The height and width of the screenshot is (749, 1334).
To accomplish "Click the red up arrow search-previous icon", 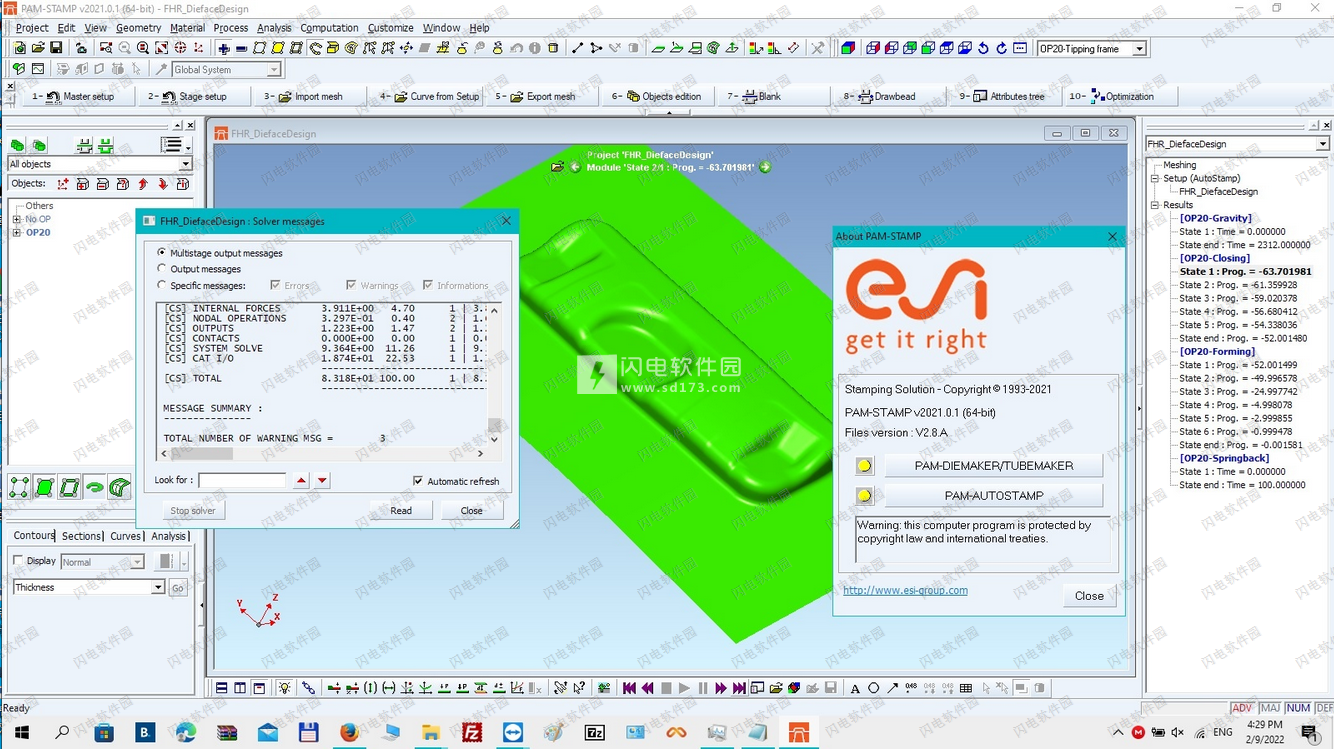I will (301, 481).
